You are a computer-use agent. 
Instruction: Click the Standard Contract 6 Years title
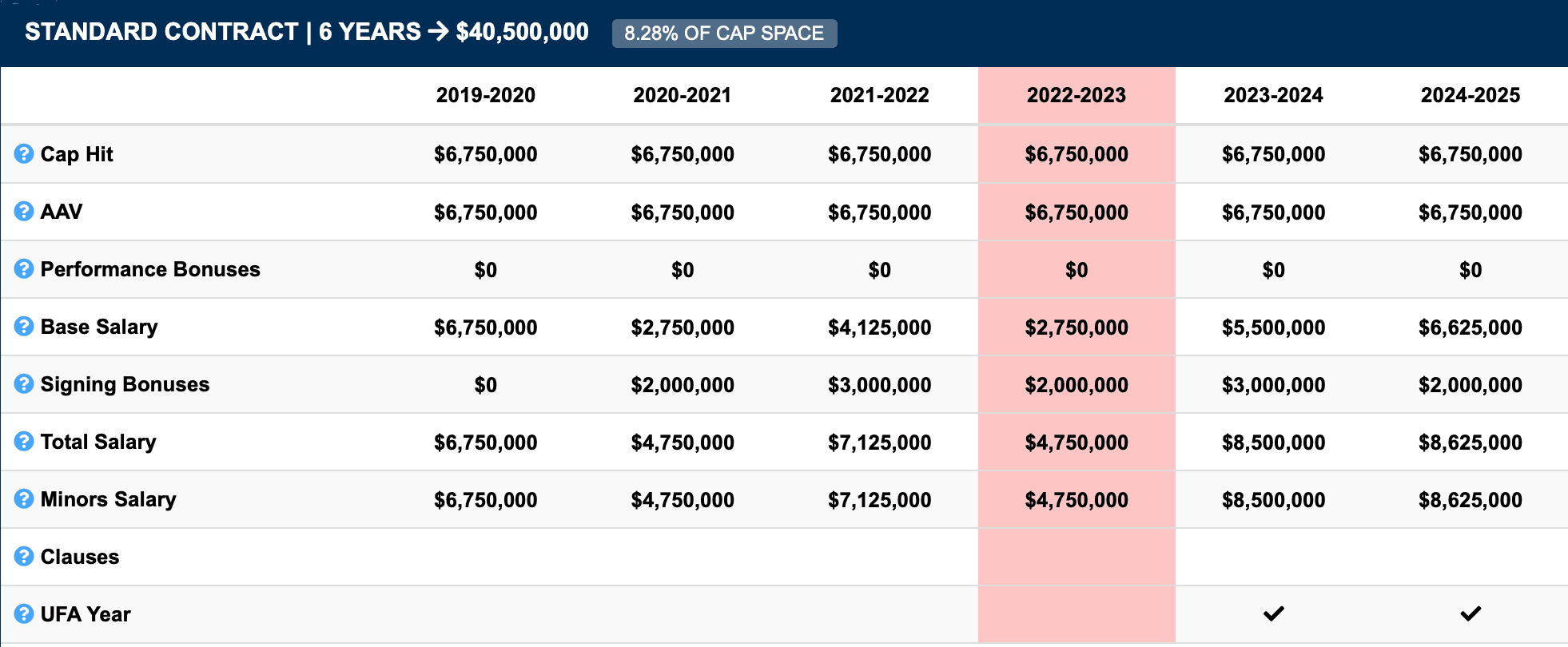[306, 32]
